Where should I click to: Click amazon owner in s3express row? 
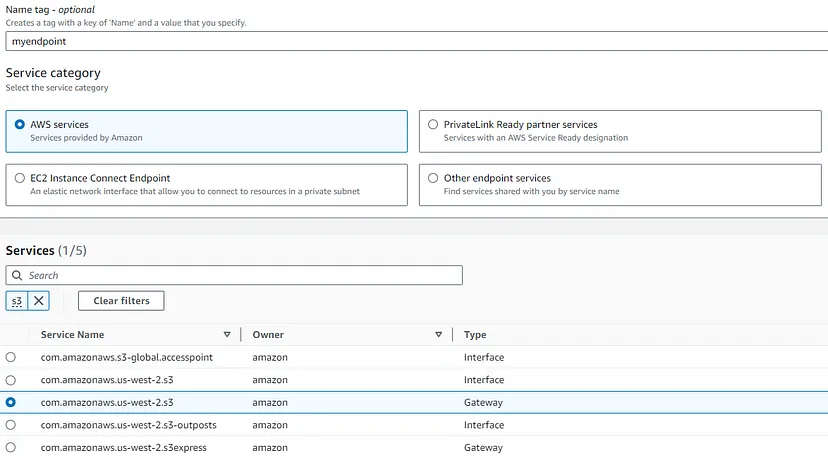click(270, 448)
